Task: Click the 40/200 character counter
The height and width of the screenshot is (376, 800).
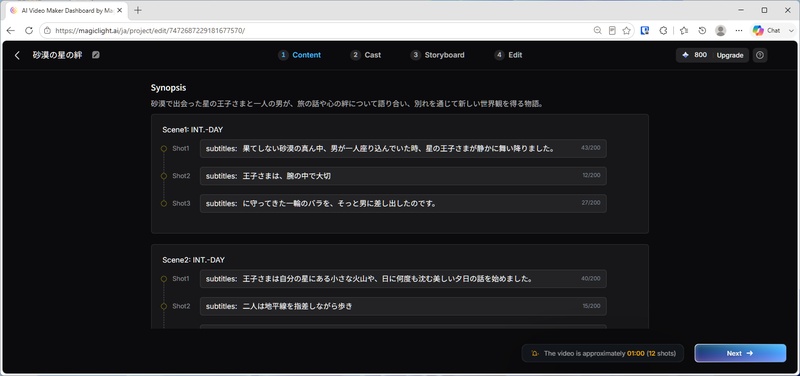Action: point(590,279)
